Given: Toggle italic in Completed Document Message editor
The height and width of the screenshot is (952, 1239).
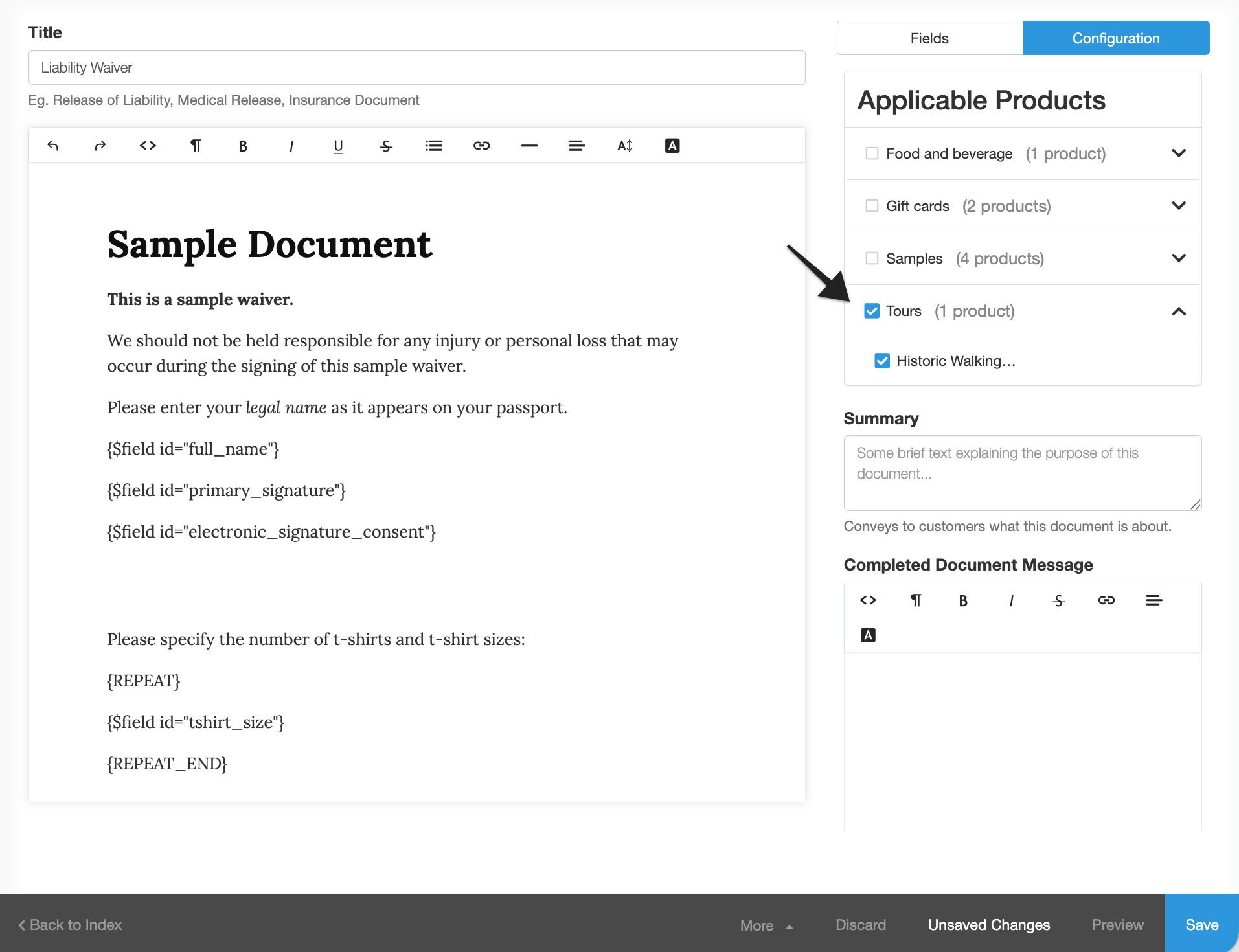Looking at the screenshot, I should [x=1011, y=600].
